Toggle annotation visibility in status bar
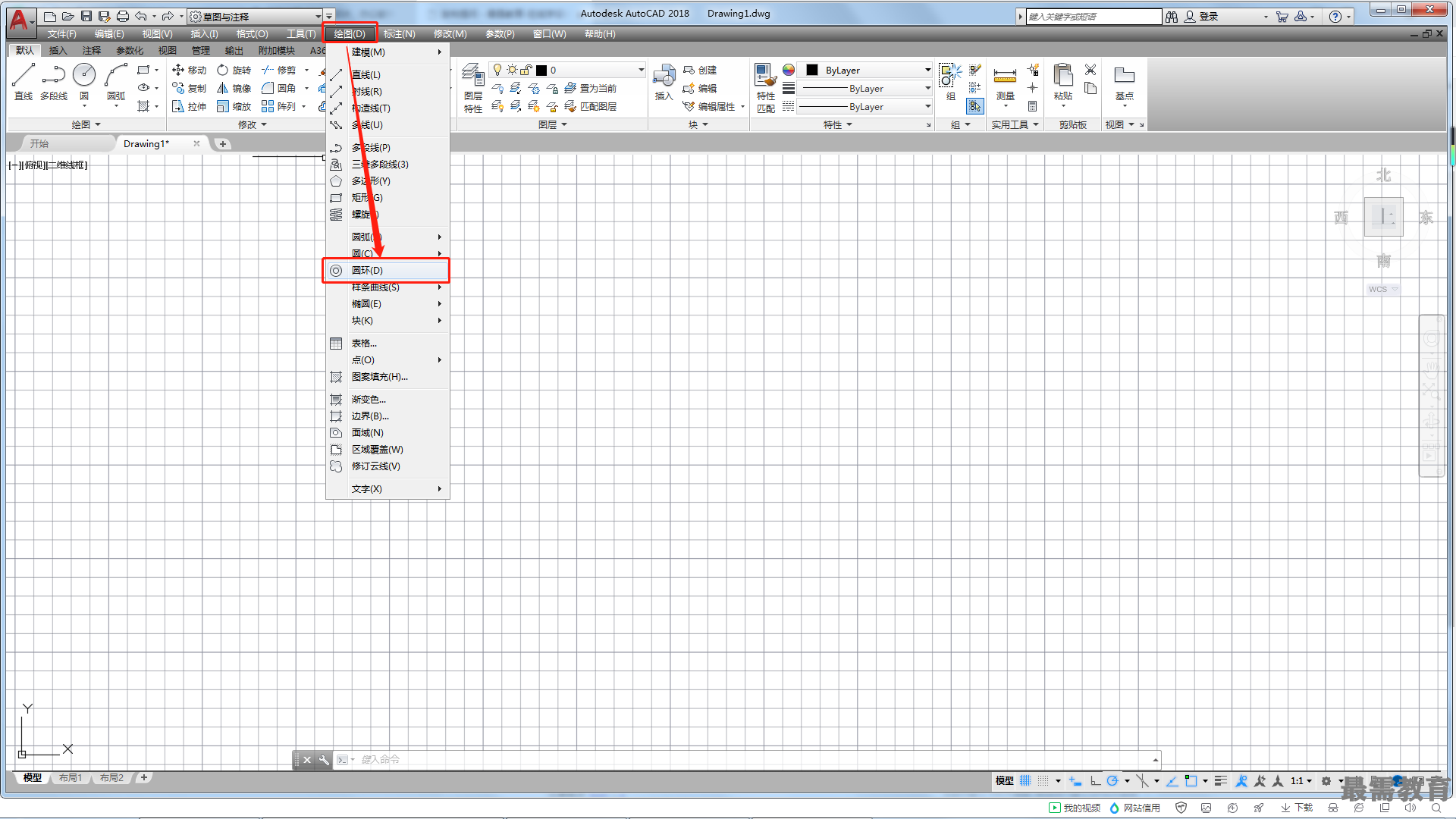The image size is (1456, 819). (x=1241, y=780)
